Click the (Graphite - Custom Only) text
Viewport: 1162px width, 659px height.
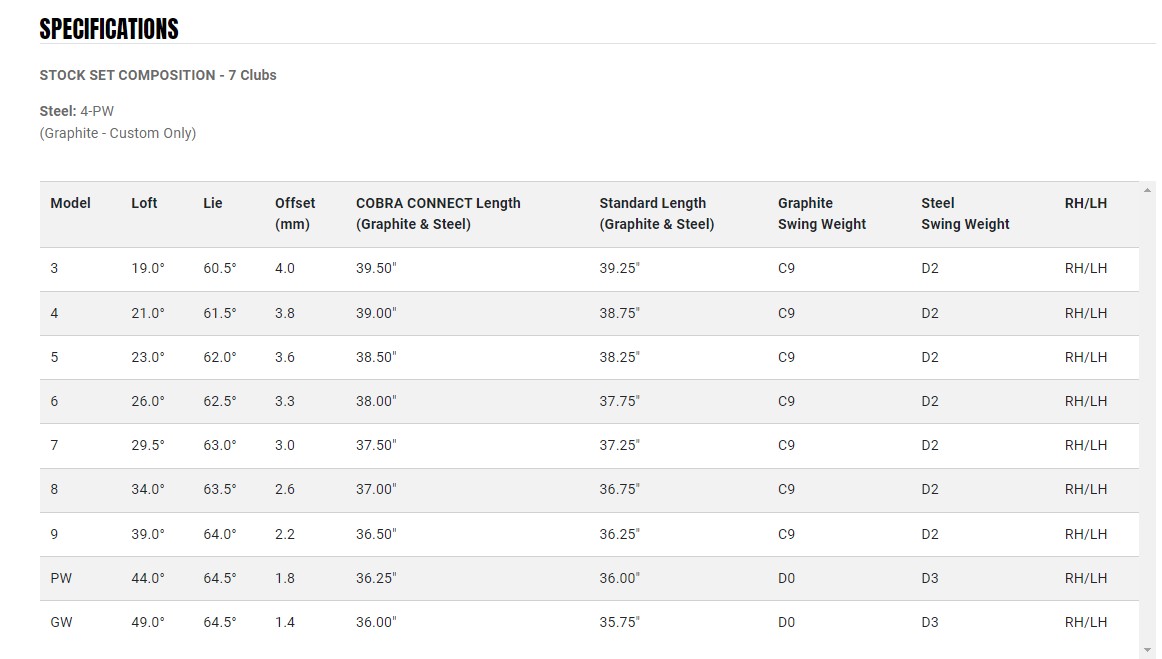(118, 133)
